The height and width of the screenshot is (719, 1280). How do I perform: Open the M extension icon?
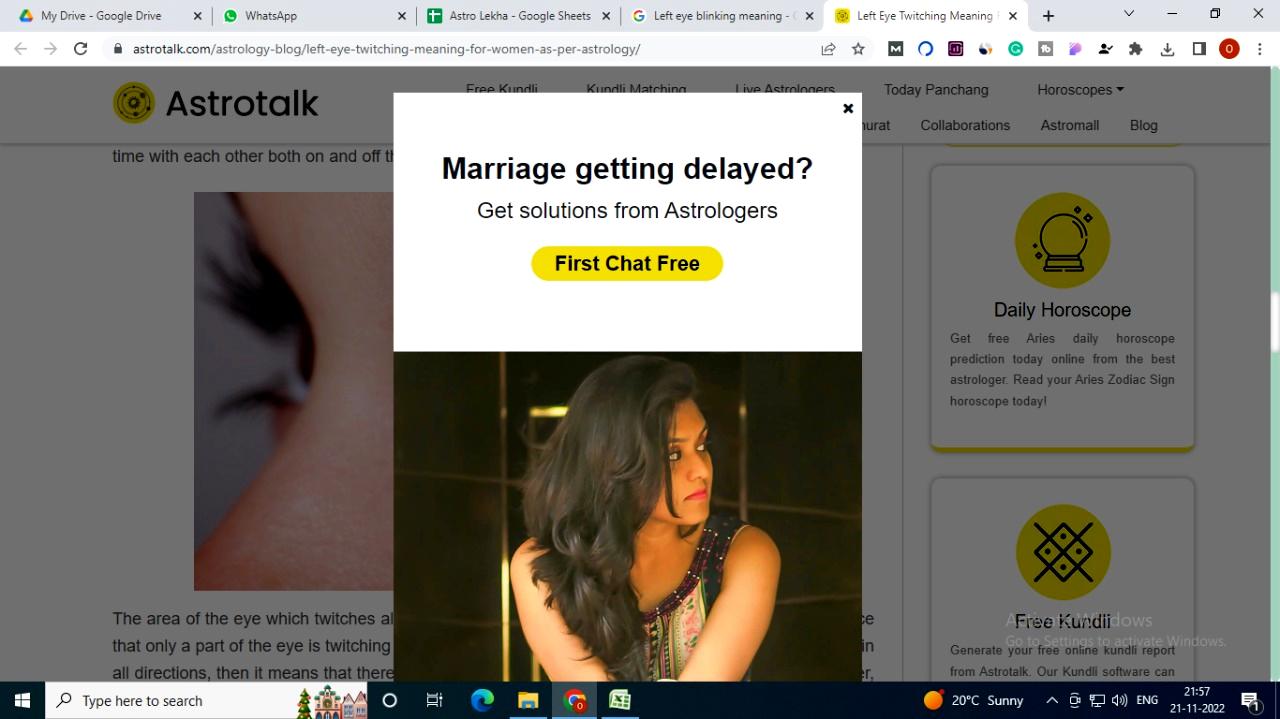896,49
